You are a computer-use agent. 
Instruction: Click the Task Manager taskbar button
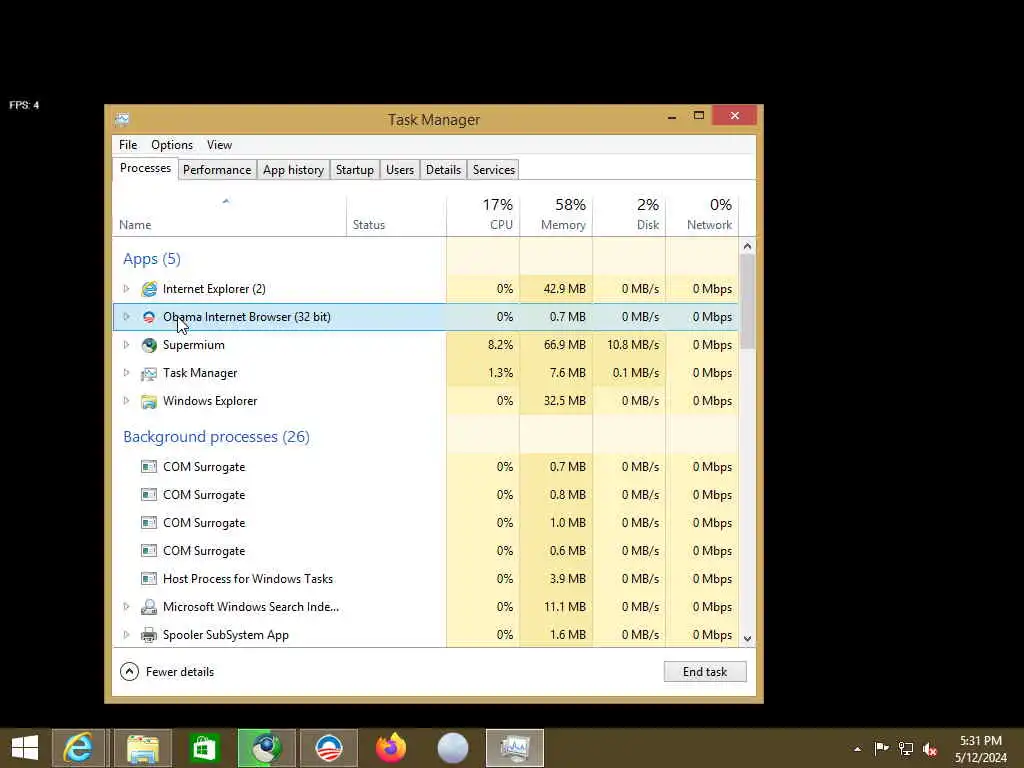515,748
